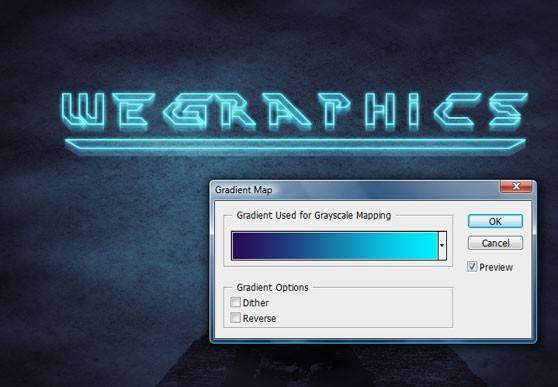Confirm the Gradient Map with OK
Image resolution: width=558 pixels, height=387 pixels.
[495, 221]
